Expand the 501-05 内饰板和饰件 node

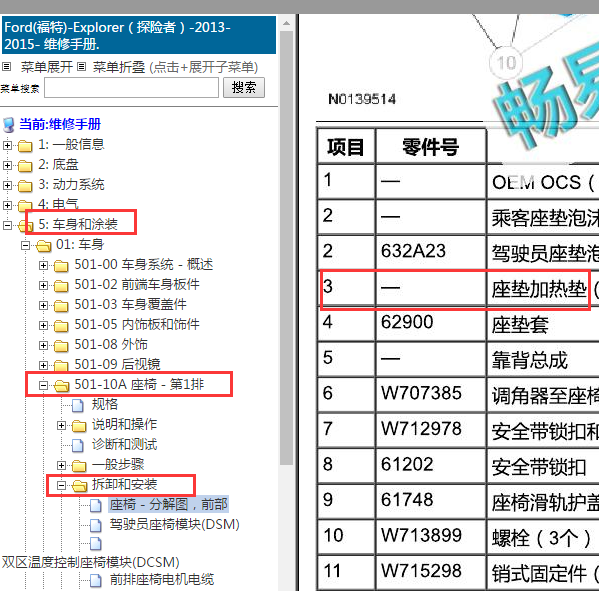click(44, 325)
